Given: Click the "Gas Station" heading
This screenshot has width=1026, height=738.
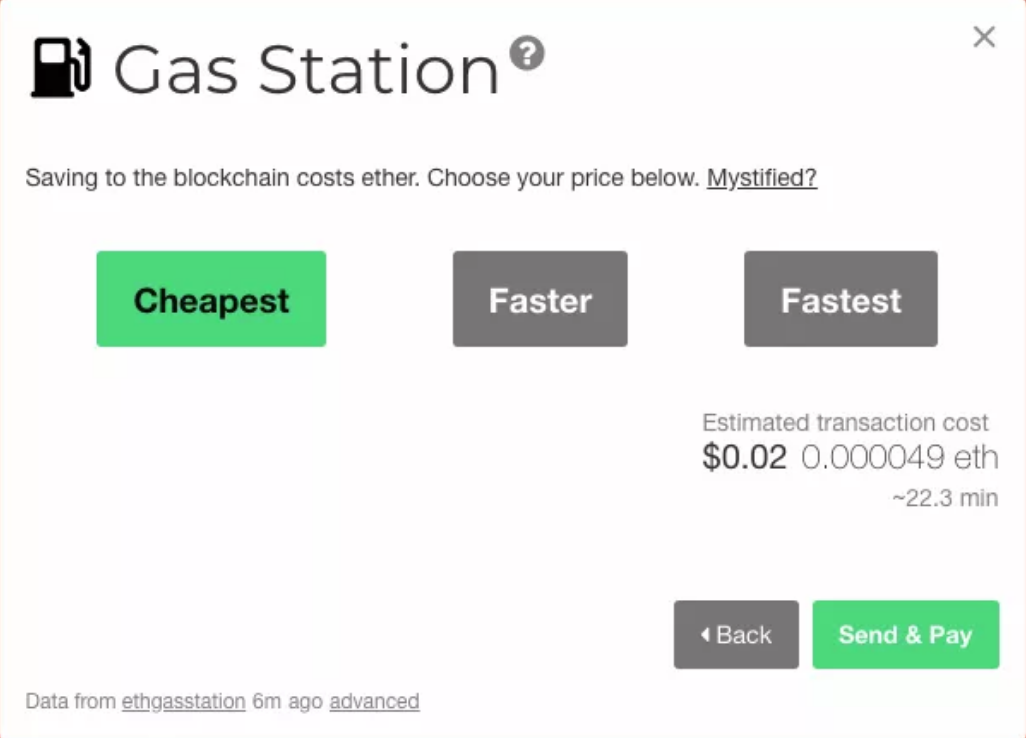Looking at the screenshot, I should [x=305, y=68].
